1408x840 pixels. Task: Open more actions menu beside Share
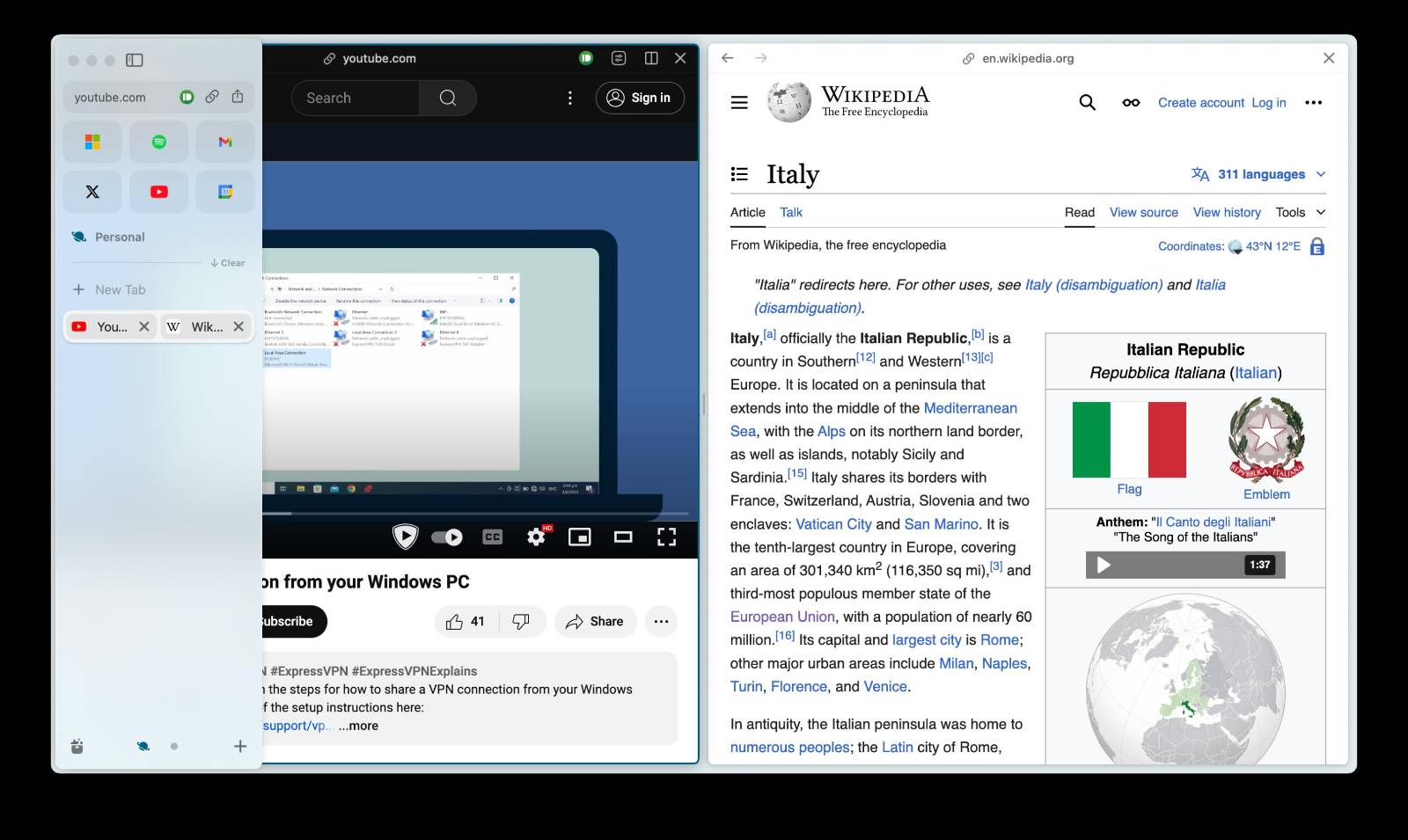pyautogui.click(x=662, y=622)
